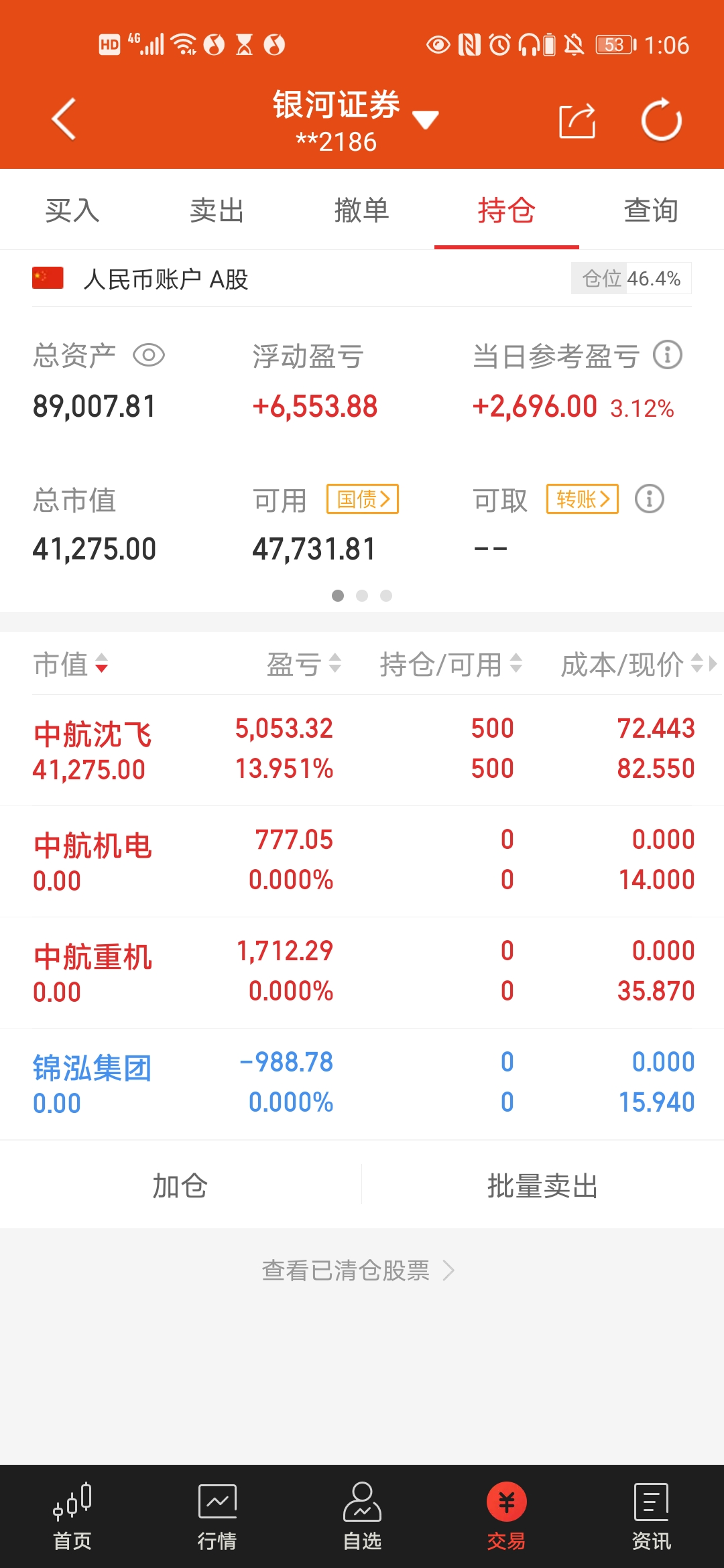Select the 中航沈飞 holding row

[x=362, y=750]
